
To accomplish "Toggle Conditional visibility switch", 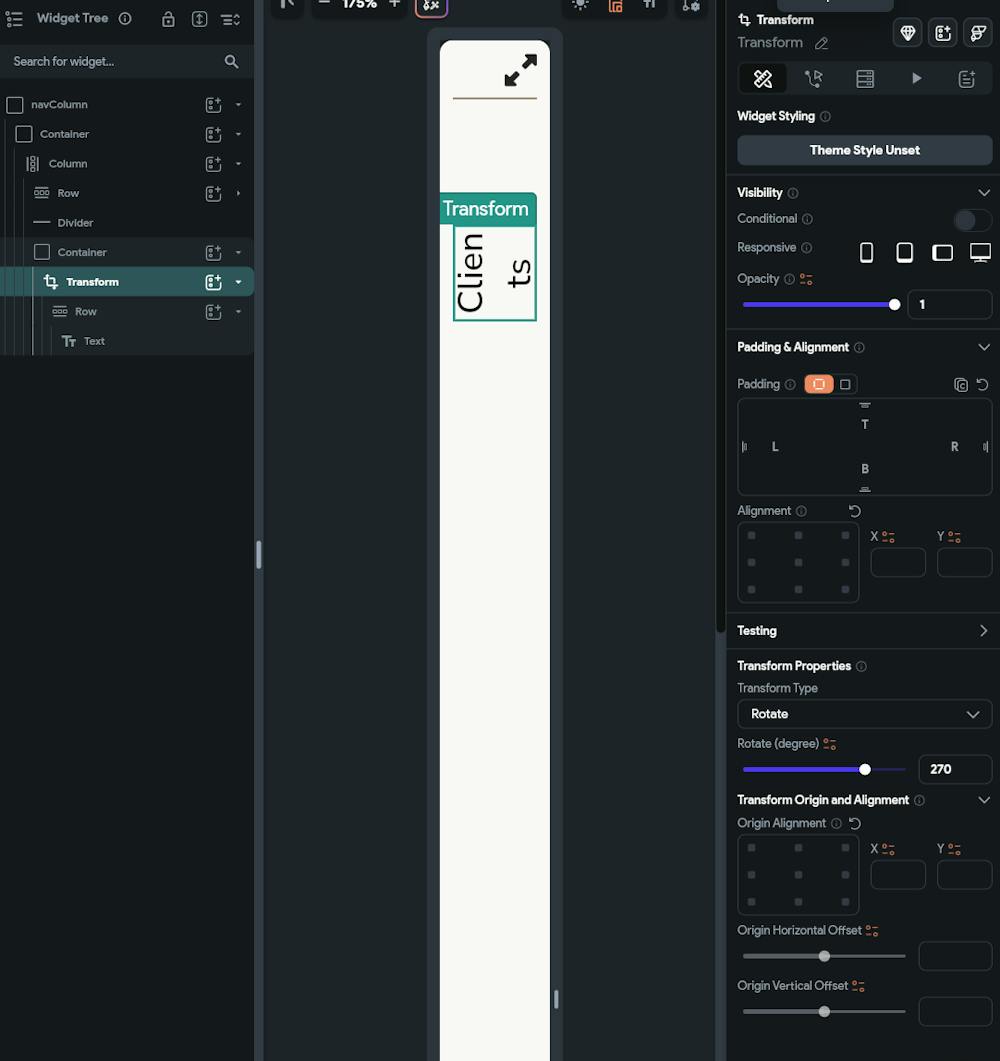I will click(x=972, y=220).
